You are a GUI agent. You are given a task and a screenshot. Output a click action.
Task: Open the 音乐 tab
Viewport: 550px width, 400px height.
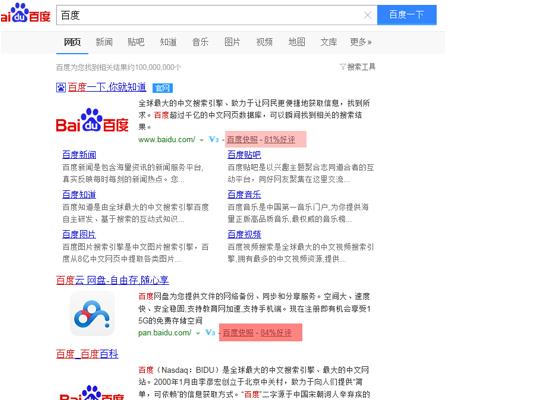coord(200,42)
